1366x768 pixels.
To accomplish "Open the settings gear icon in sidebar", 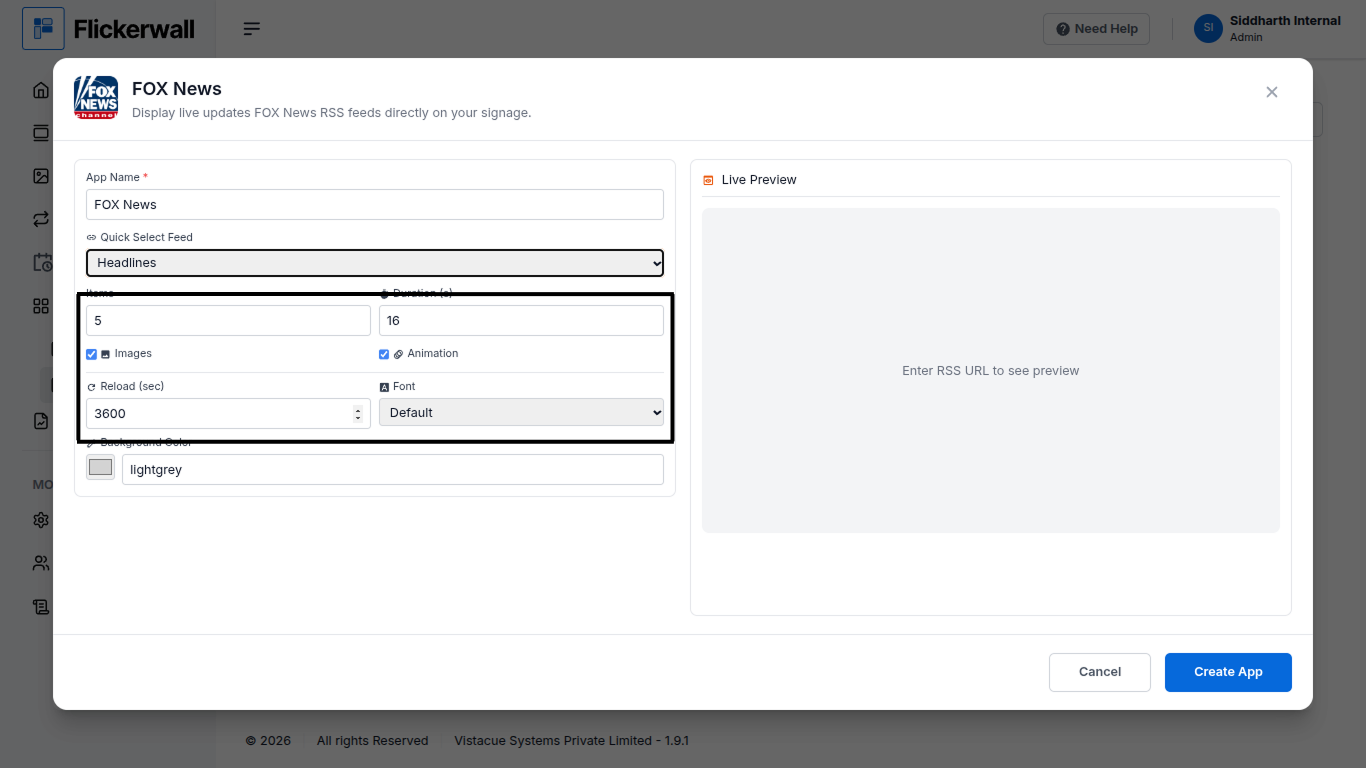I will pyautogui.click(x=41, y=520).
